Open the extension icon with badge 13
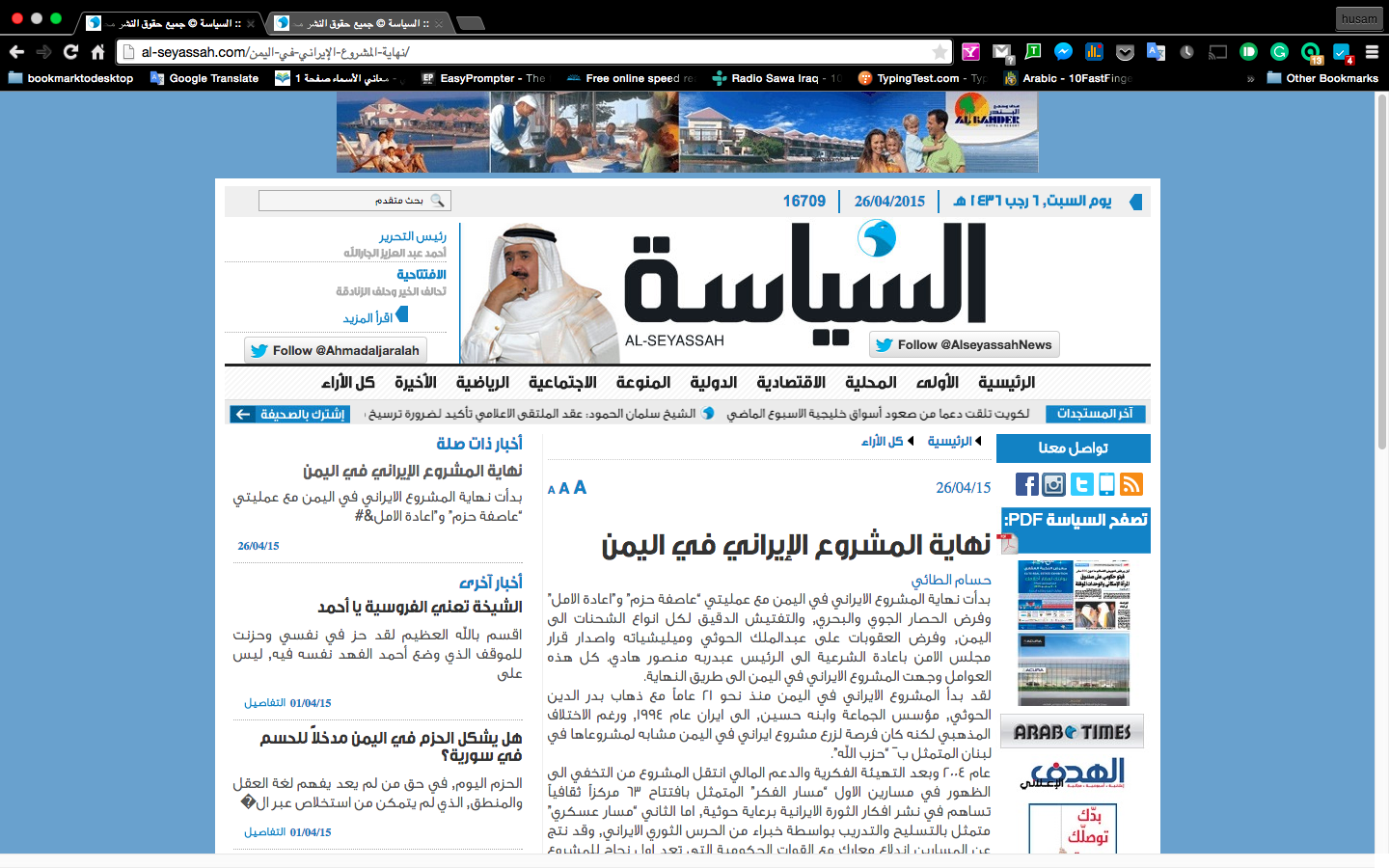This screenshot has width=1389, height=868. (x=1311, y=53)
